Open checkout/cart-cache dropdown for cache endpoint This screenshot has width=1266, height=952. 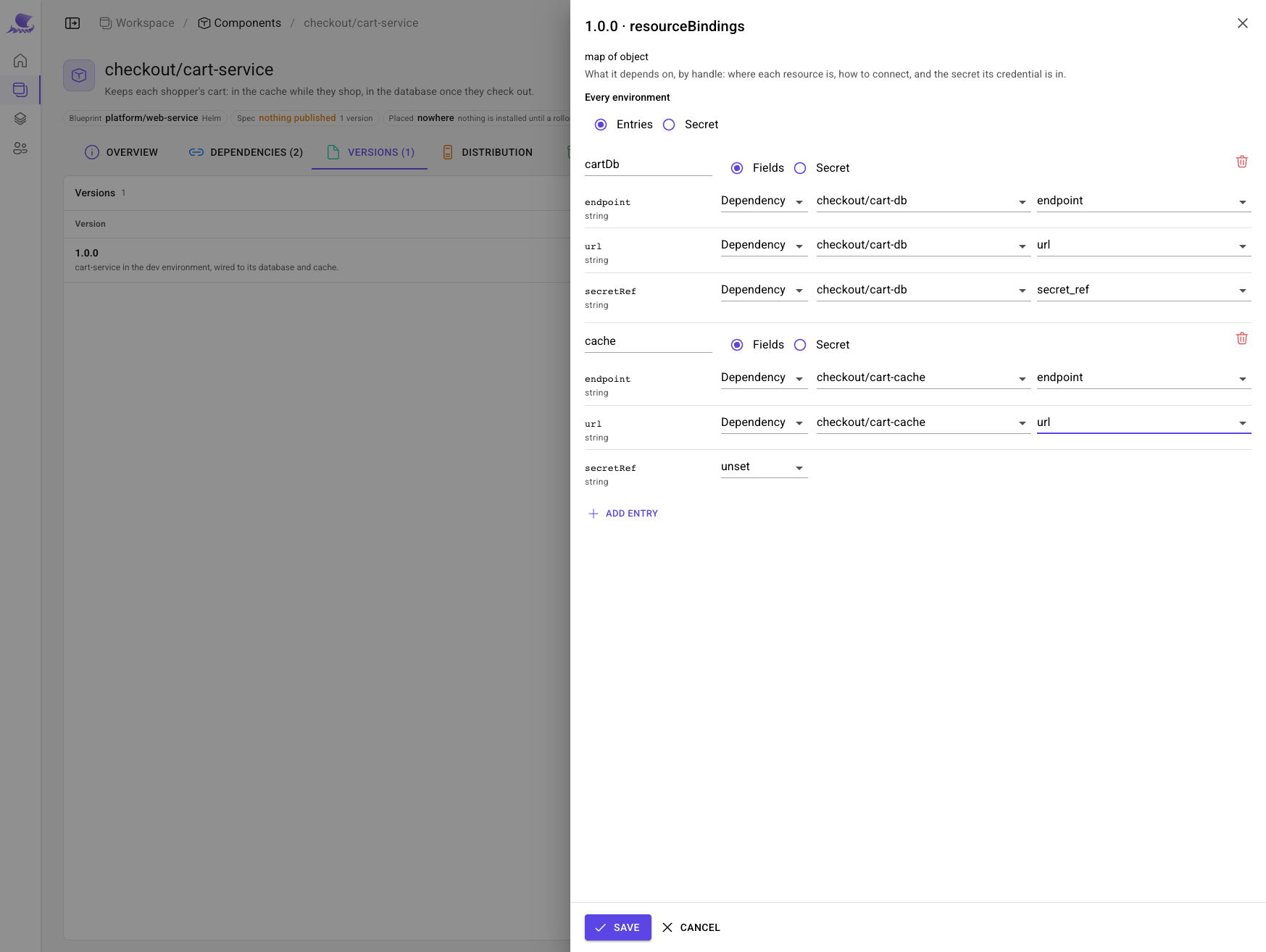[923, 378]
